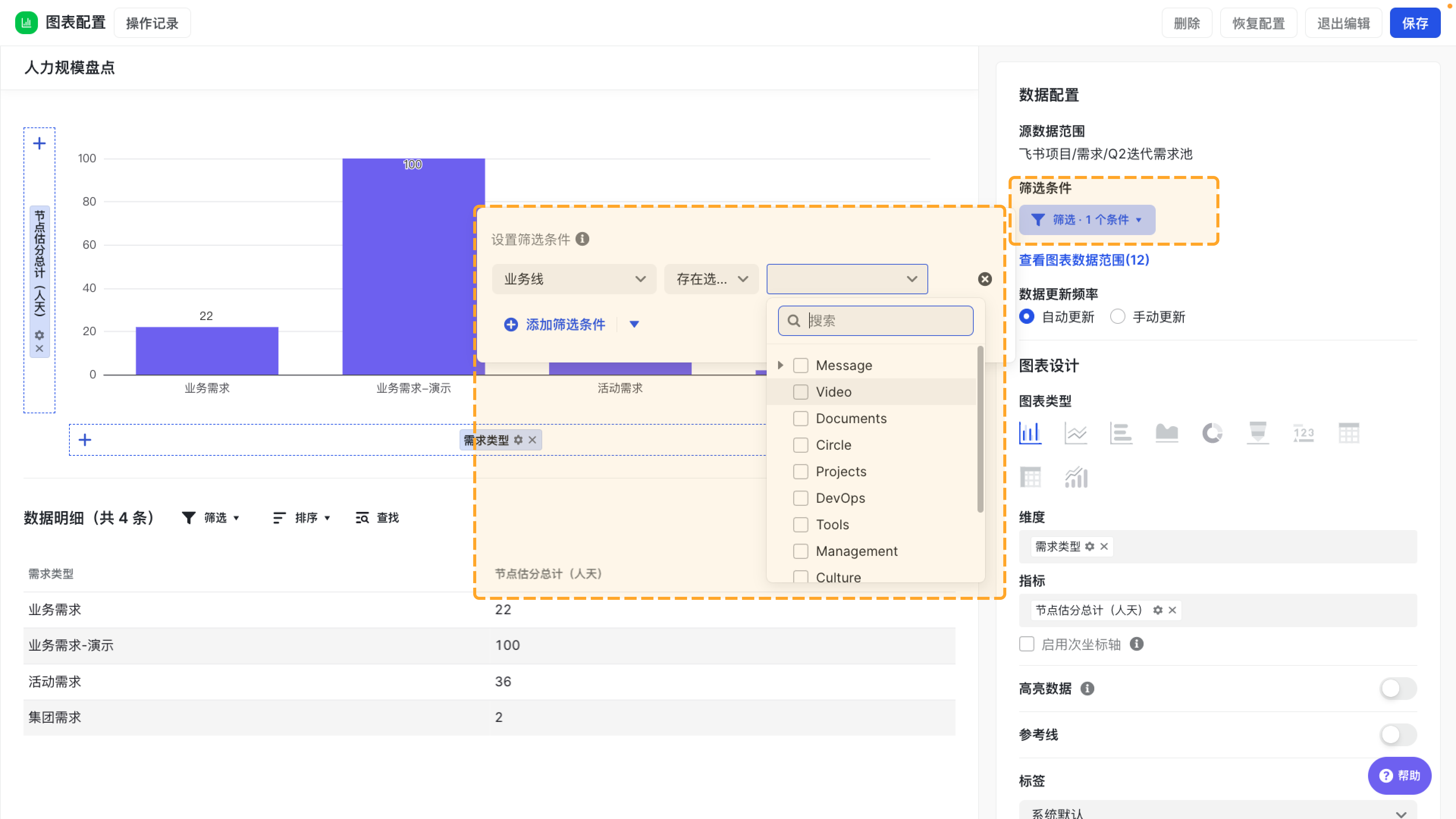Click the 查找 search button in 数据明细
The image size is (1456, 819).
tap(377, 518)
